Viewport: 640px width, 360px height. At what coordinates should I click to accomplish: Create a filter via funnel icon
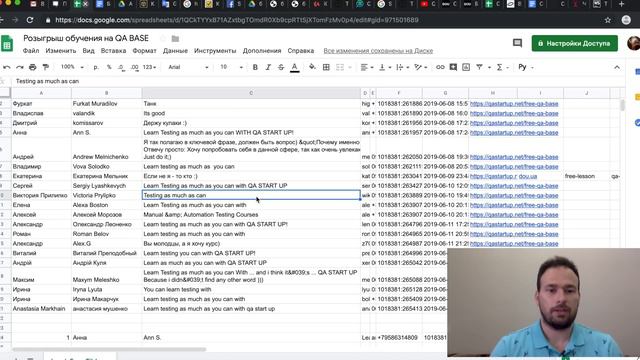pyautogui.click(x=480, y=67)
